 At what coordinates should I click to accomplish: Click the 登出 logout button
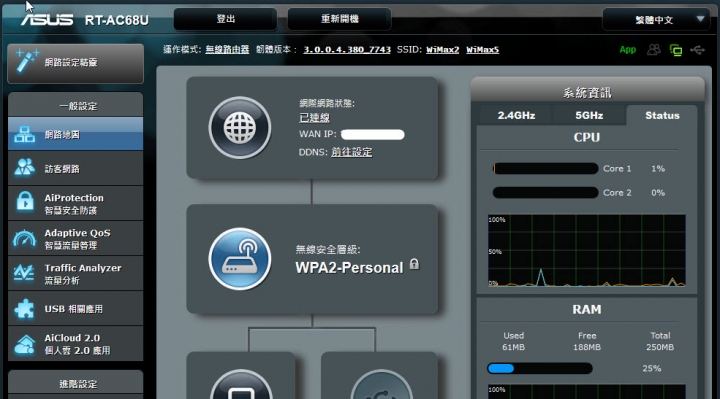225,19
